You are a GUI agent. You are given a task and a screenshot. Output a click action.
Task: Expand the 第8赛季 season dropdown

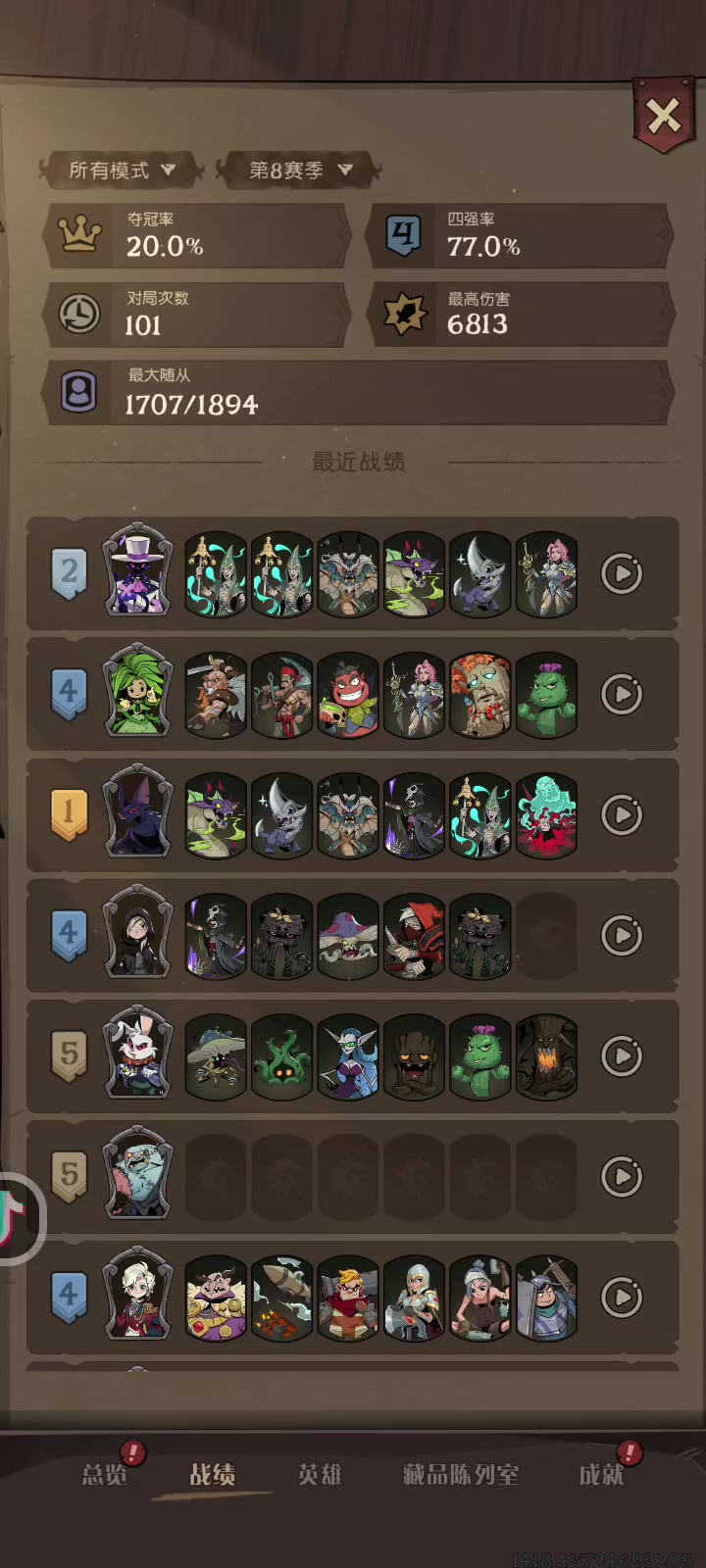299,171
